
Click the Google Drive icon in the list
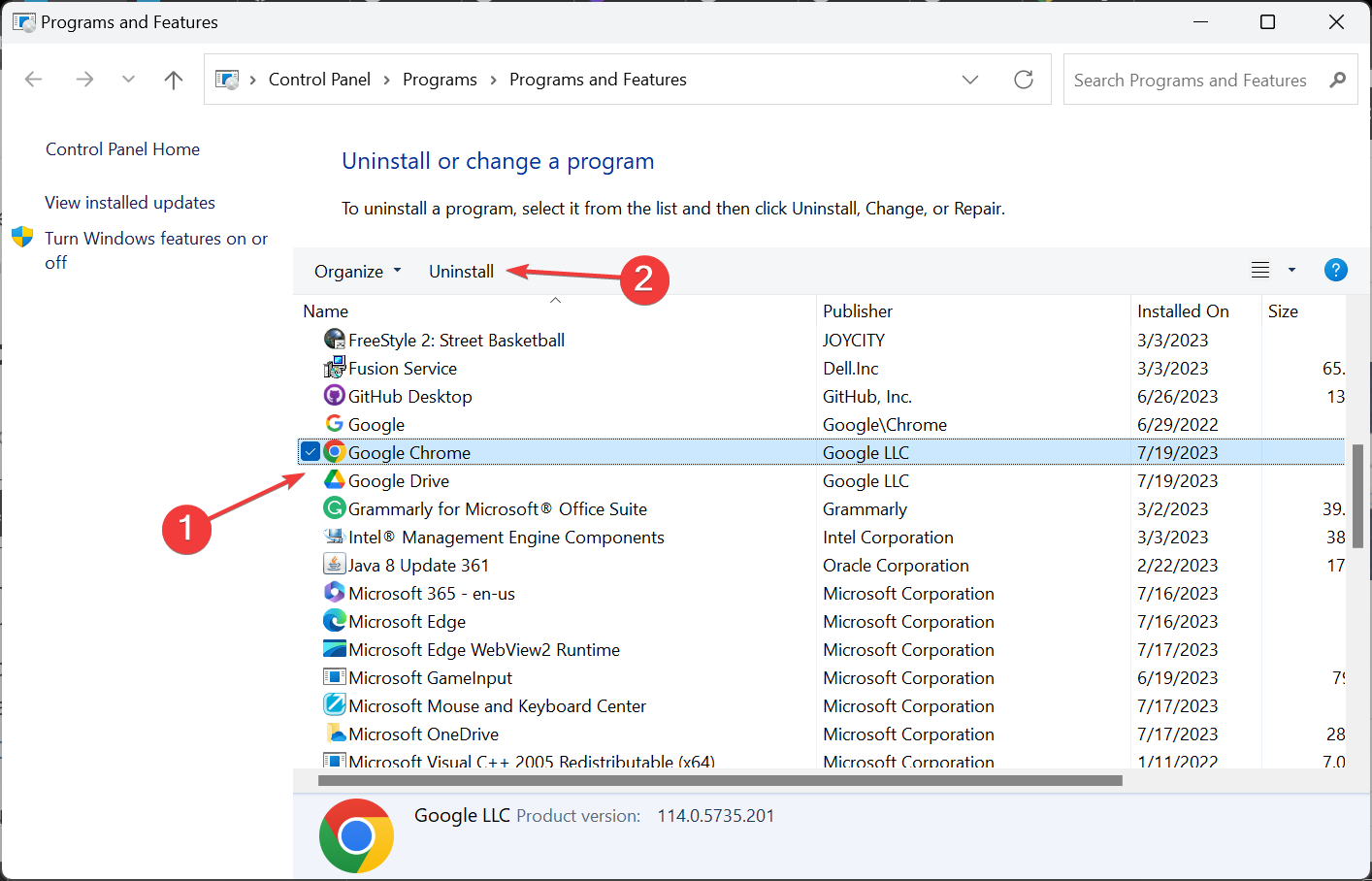click(334, 479)
